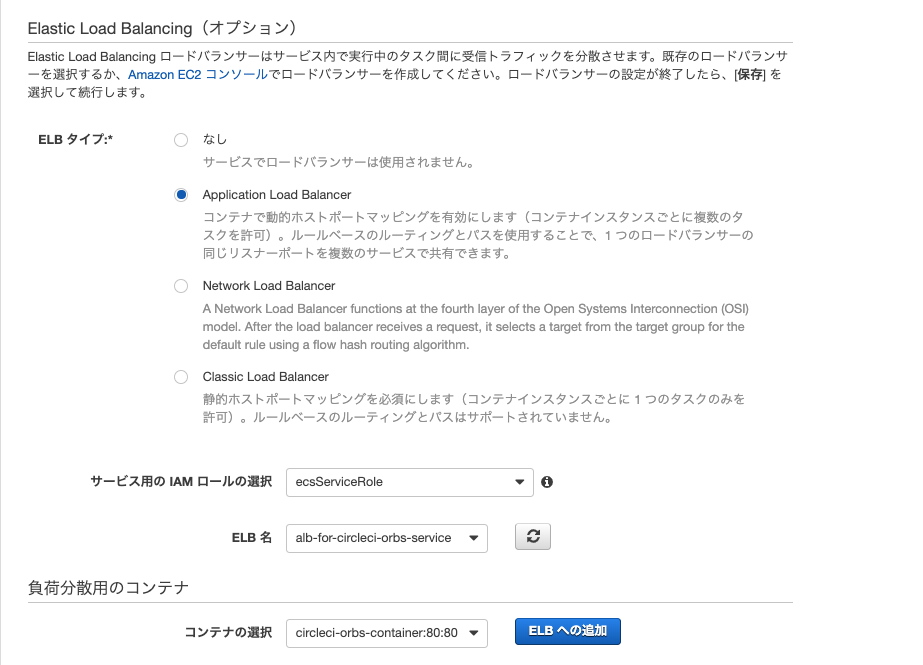Click the '負荷分散用のコンテナ' section heading

tap(108, 588)
